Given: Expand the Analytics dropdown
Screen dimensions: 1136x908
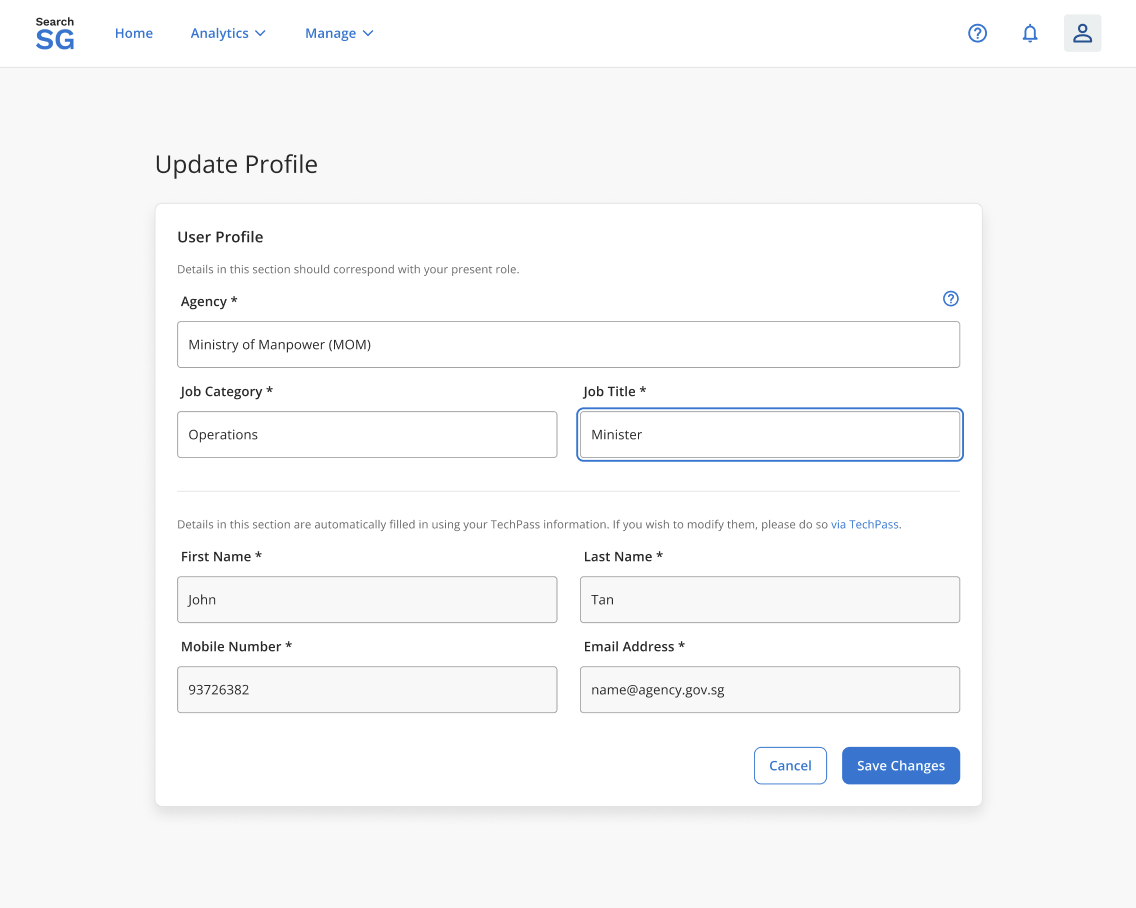Looking at the screenshot, I should [x=228, y=33].
